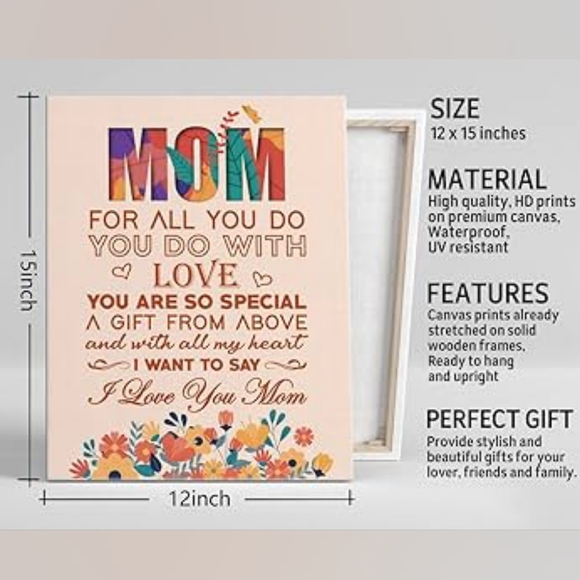
Task: Click the 15inch height label
Action: point(28,280)
